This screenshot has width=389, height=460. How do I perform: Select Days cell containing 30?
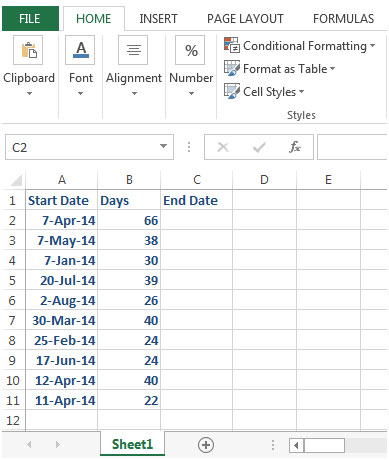coord(129,260)
